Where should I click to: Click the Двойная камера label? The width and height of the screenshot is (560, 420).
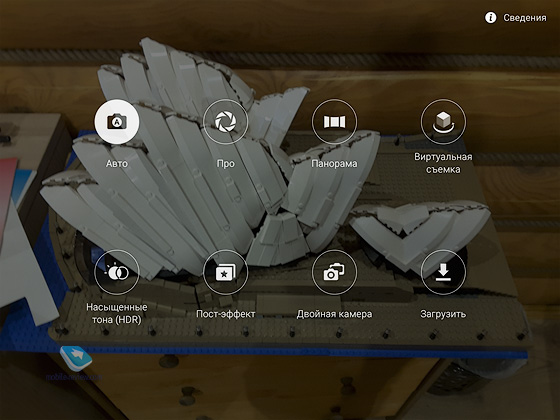pos(334,314)
